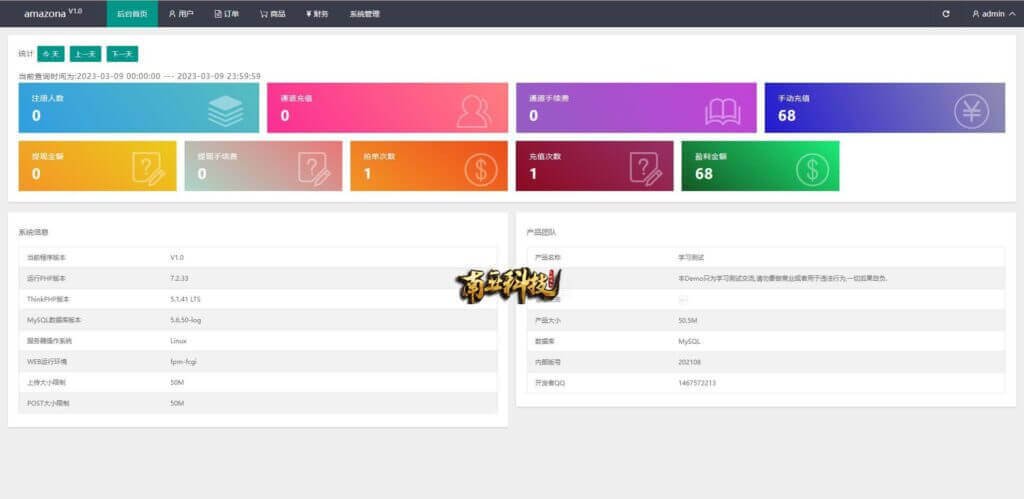Open the 财务 menu
Screen dimensions: 1024x499
[x=317, y=14]
